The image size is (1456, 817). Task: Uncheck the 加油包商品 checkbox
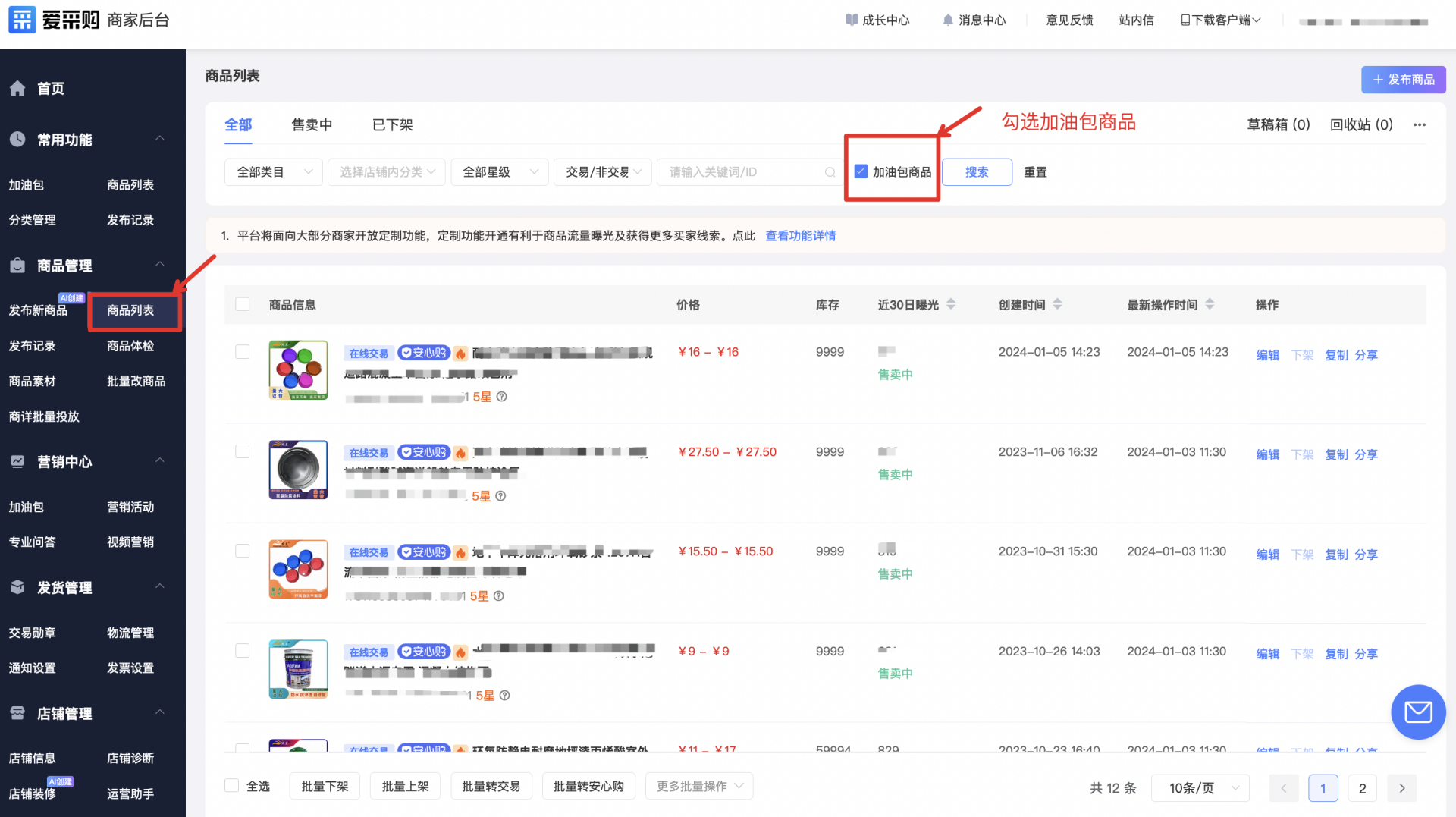coord(861,172)
